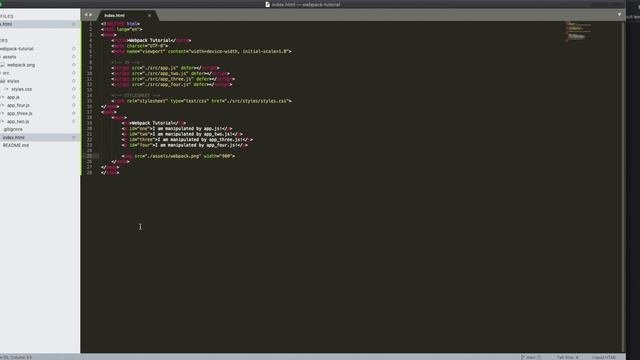This screenshot has width=640, height=360.
Task: Expand the assets folder row
Action: coord(9,57)
